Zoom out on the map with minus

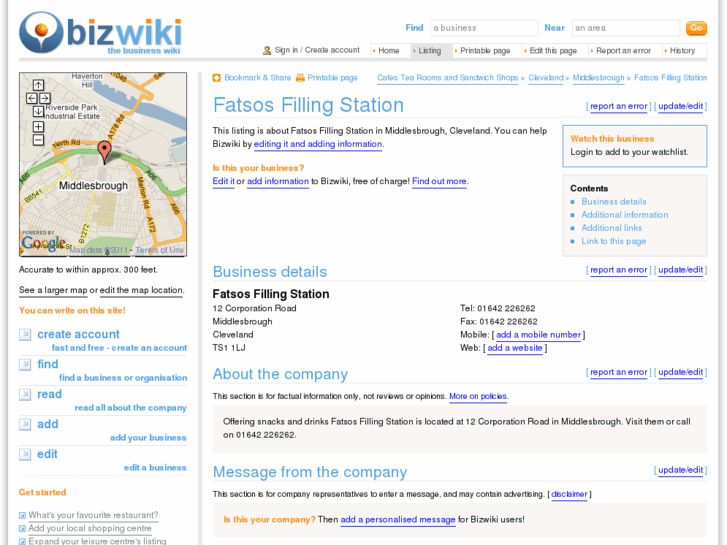click(x=38, y=140)
